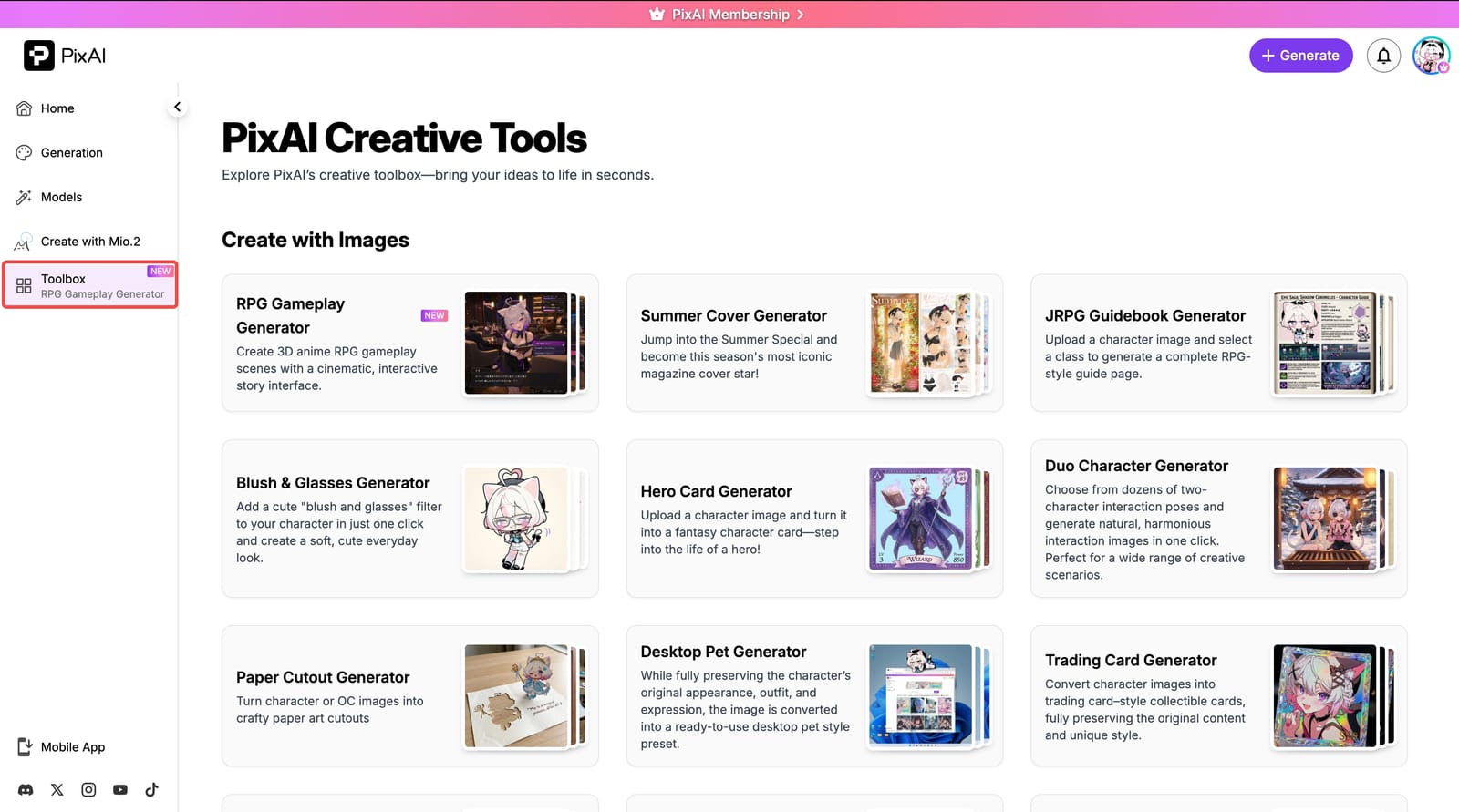This screenshot has height=812, width=1459.
Task: Open the user profile avatar
Action: point(1431,56)
